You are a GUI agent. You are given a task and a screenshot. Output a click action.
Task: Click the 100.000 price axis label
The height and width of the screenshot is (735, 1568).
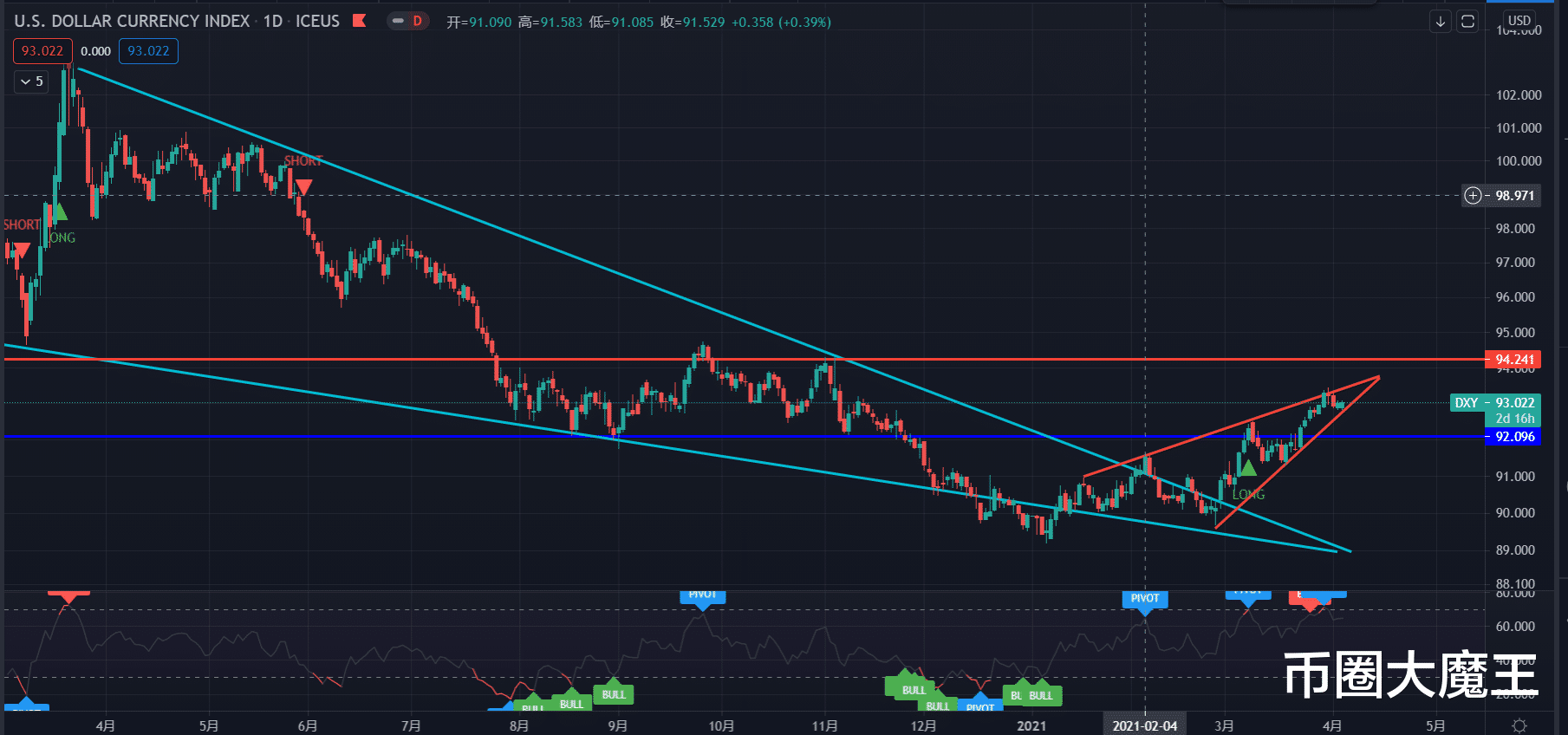pos(1519,160)
